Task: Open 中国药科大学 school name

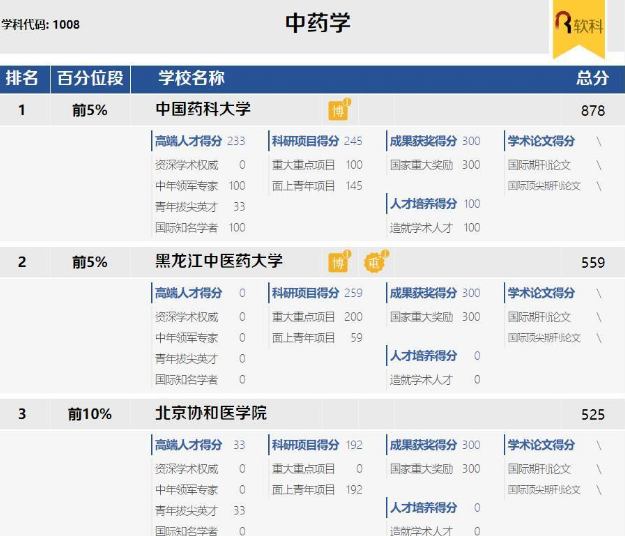Action: (203, 109)
